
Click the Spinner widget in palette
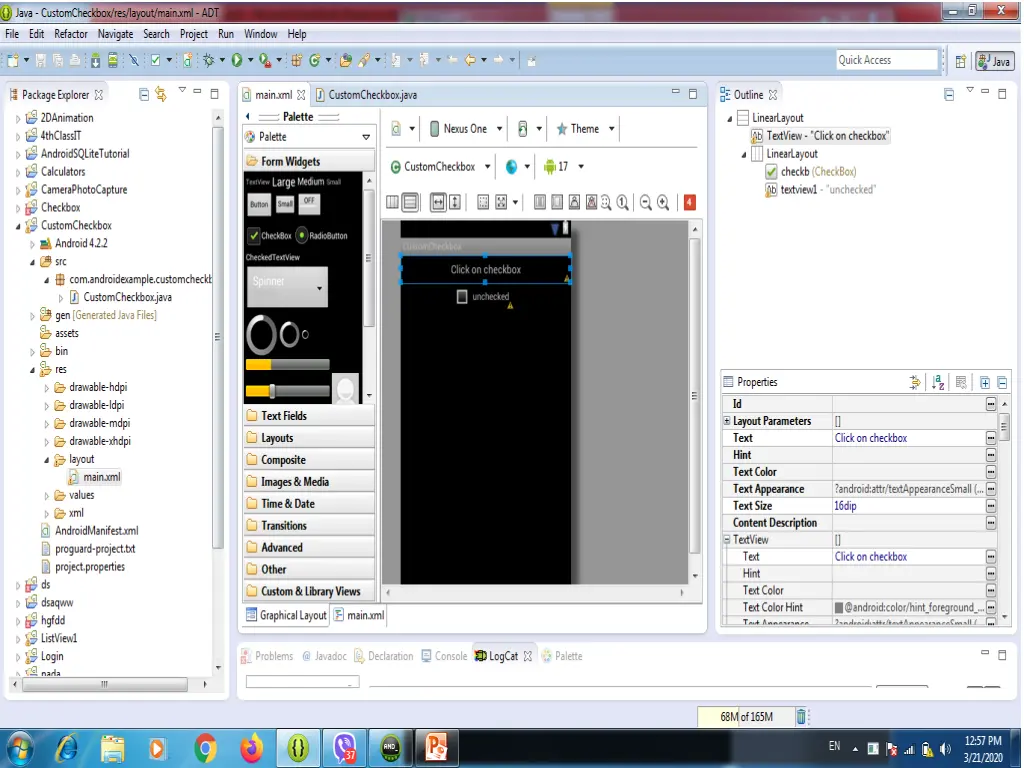[x=287, y=287]
